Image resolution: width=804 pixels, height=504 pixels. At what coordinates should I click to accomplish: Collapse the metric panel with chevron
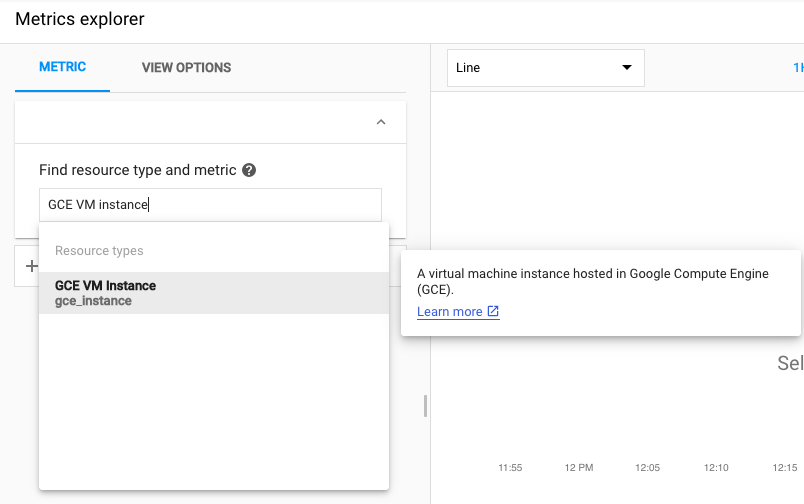tap(380, 122)
